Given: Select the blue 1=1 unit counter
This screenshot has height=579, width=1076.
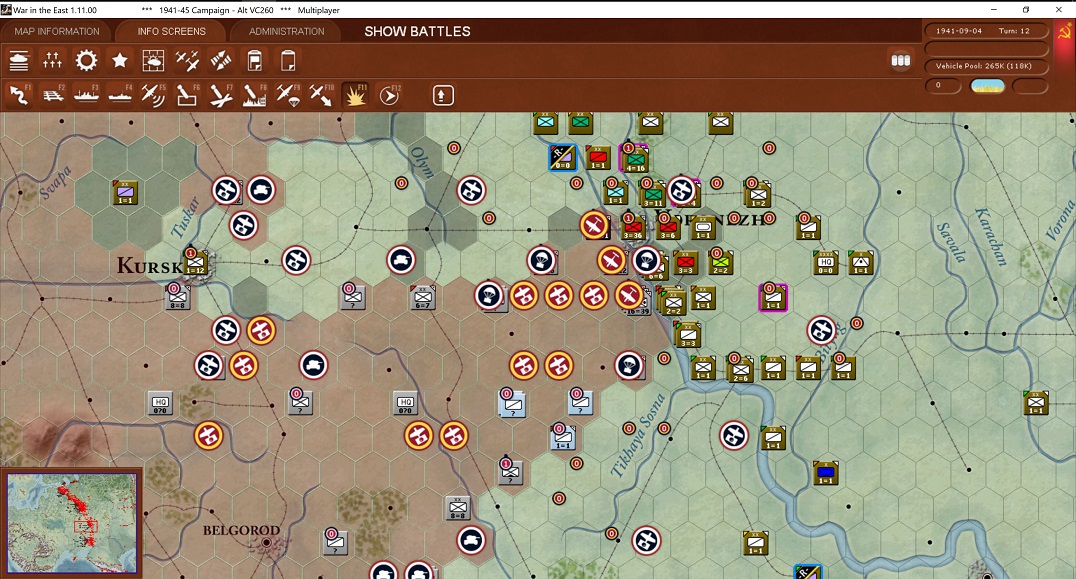Looking at the screenshot, I should coord(826,473).
